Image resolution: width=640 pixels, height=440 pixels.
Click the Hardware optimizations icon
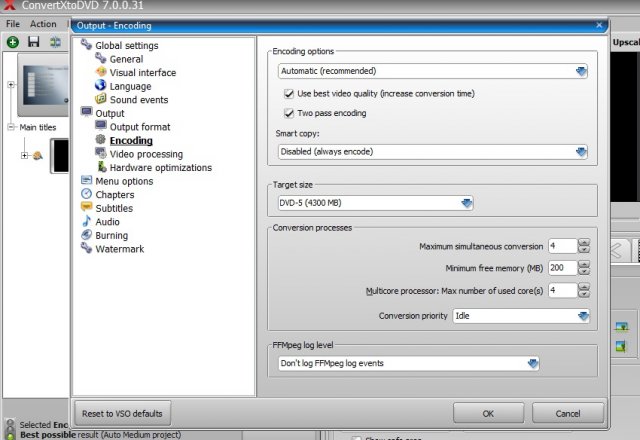[x=101, y=168]
